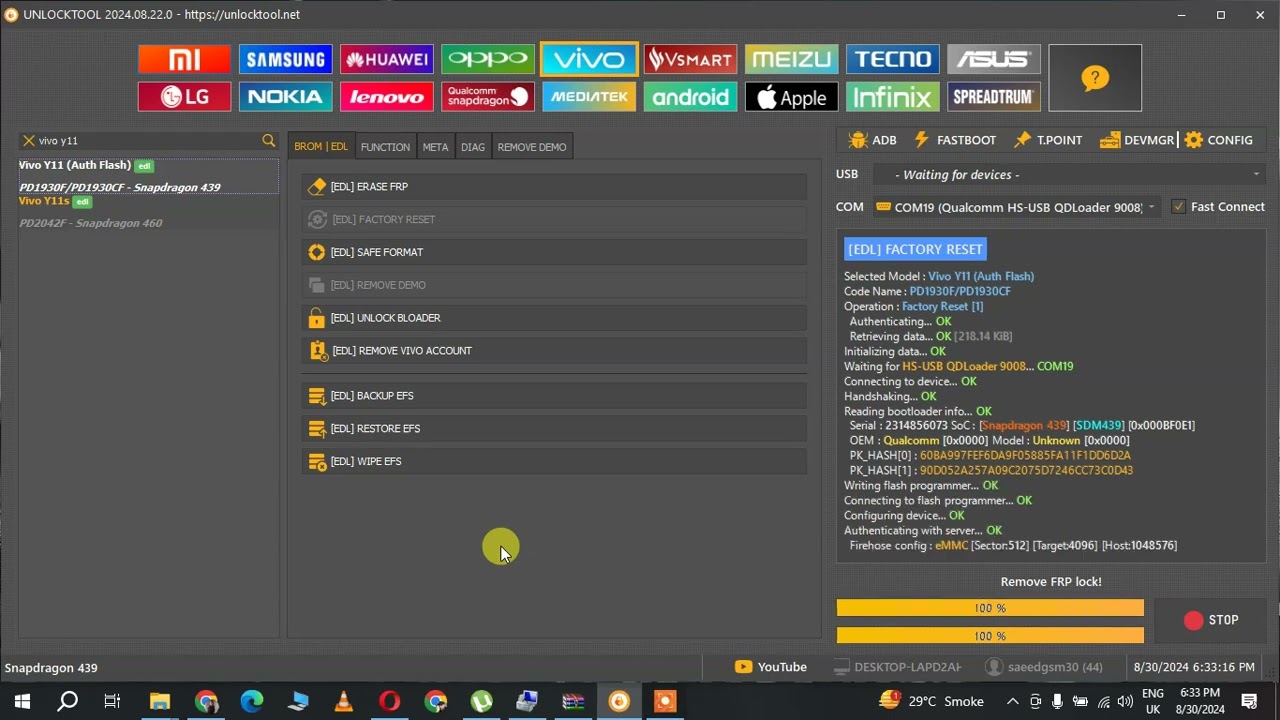Open the Infinix brand tile

(892, 97)
